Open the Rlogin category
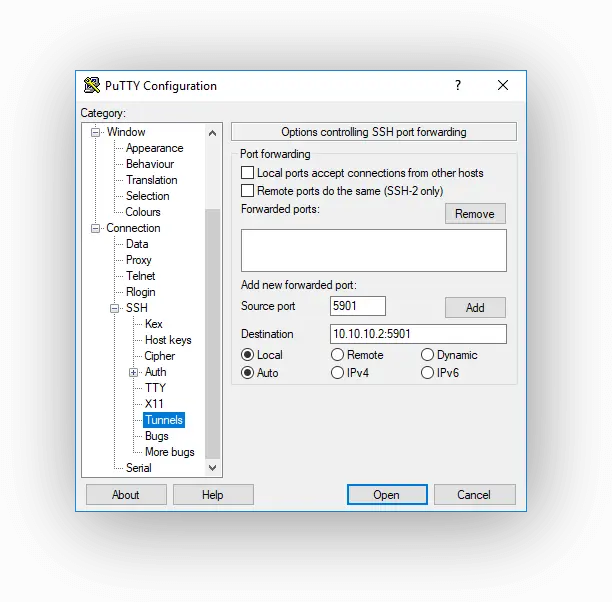This screenshot has height=602, width=612. click(x=141, y=292)
